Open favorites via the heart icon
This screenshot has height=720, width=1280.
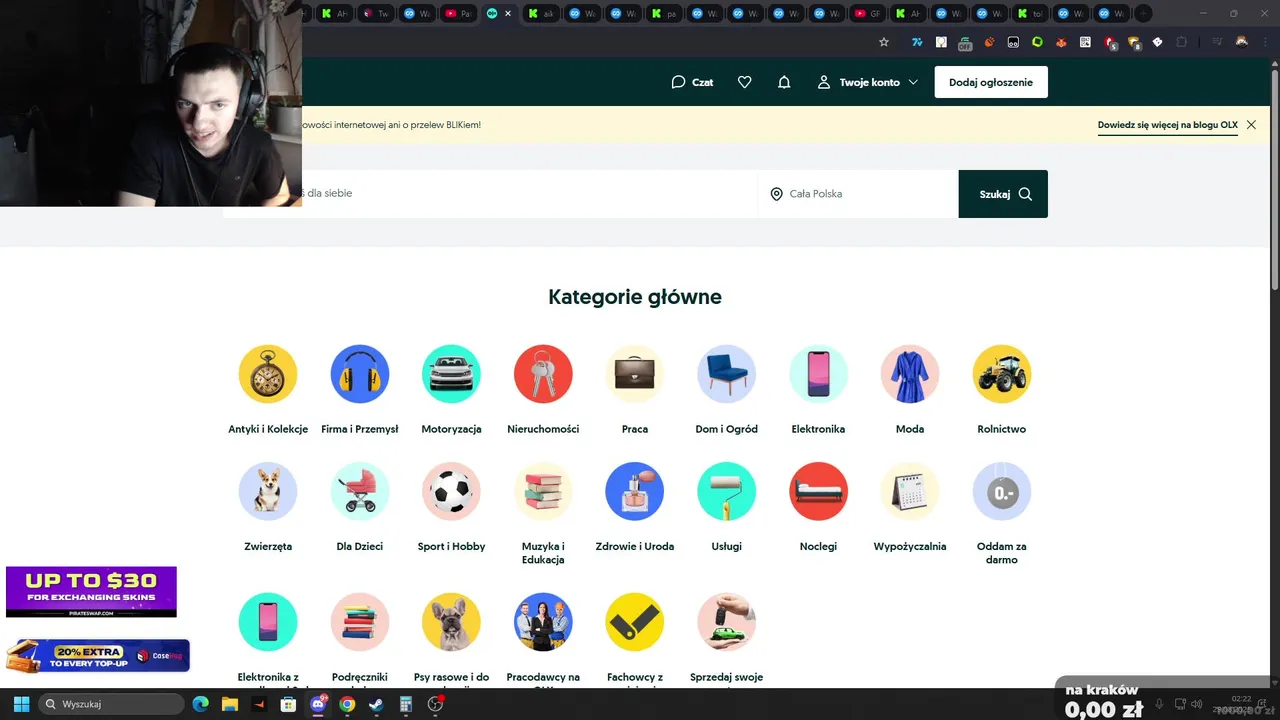tap(744, 82)
